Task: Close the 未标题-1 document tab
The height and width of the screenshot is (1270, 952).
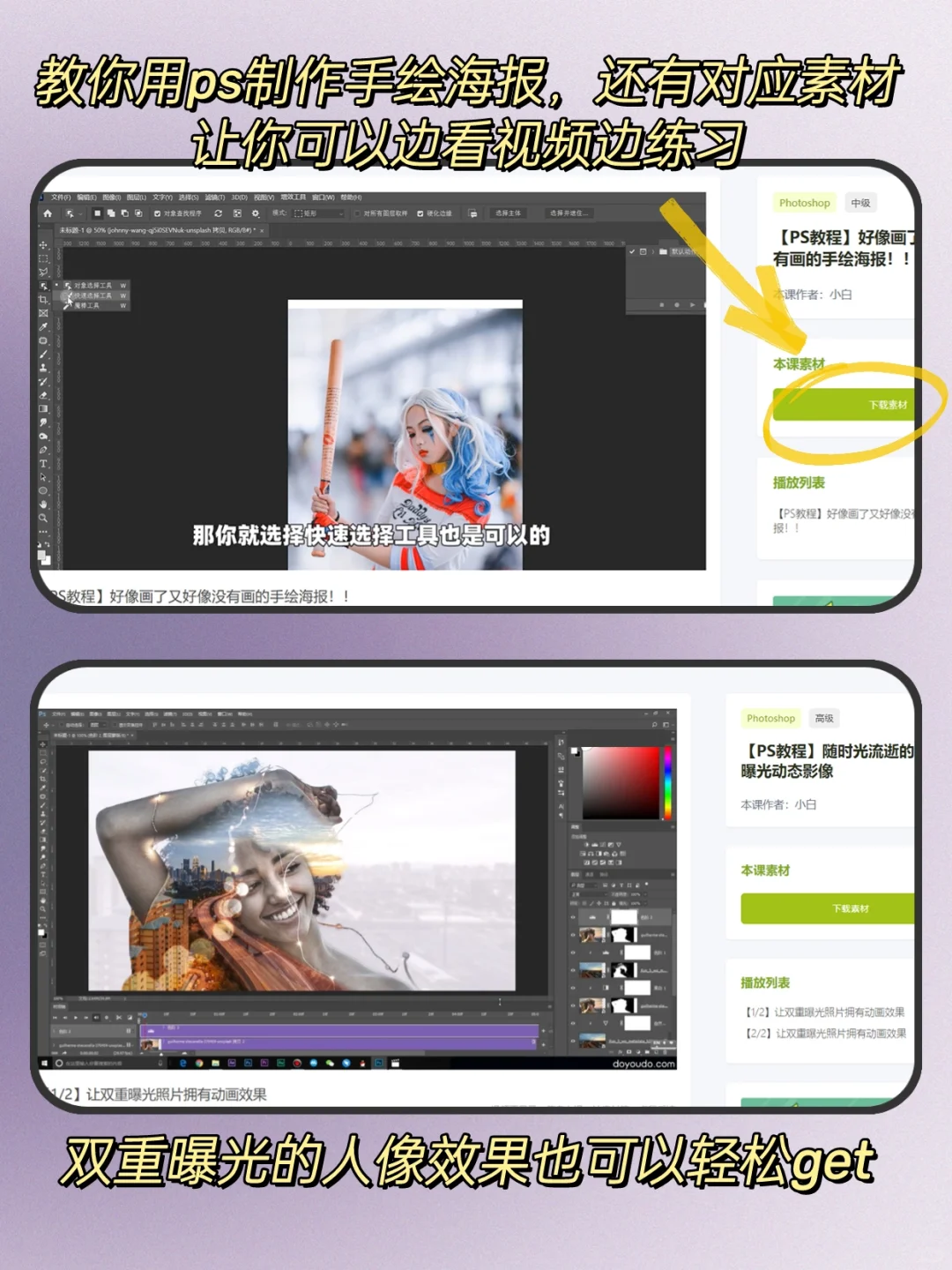Action: point(262,230)
